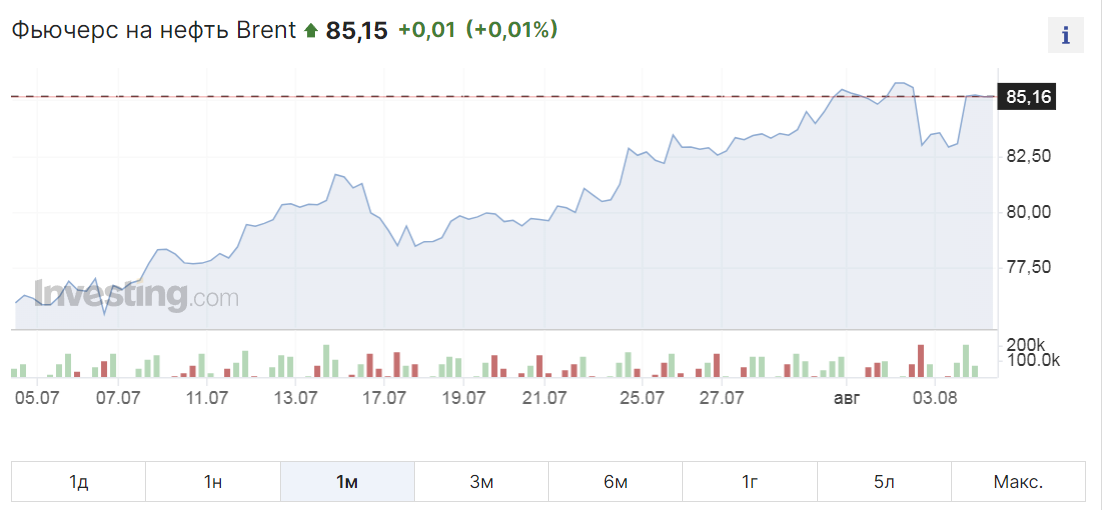Click the 05.07 date axis label

pyautogui.click(x=37, y=398)
